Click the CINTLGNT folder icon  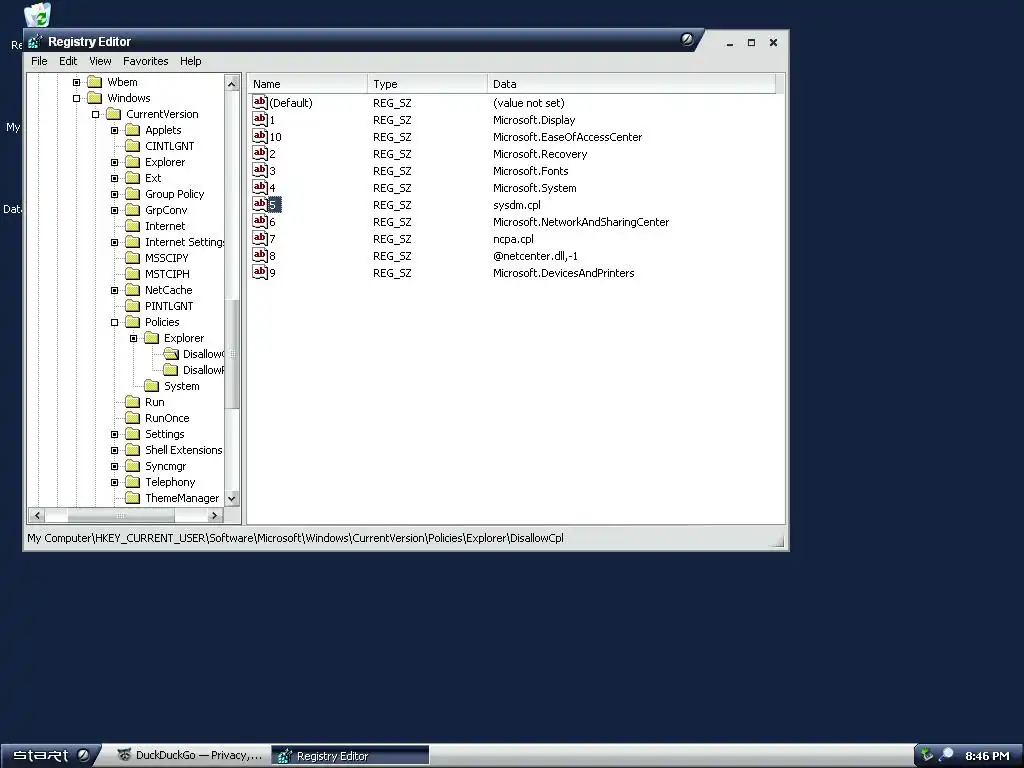133,146
